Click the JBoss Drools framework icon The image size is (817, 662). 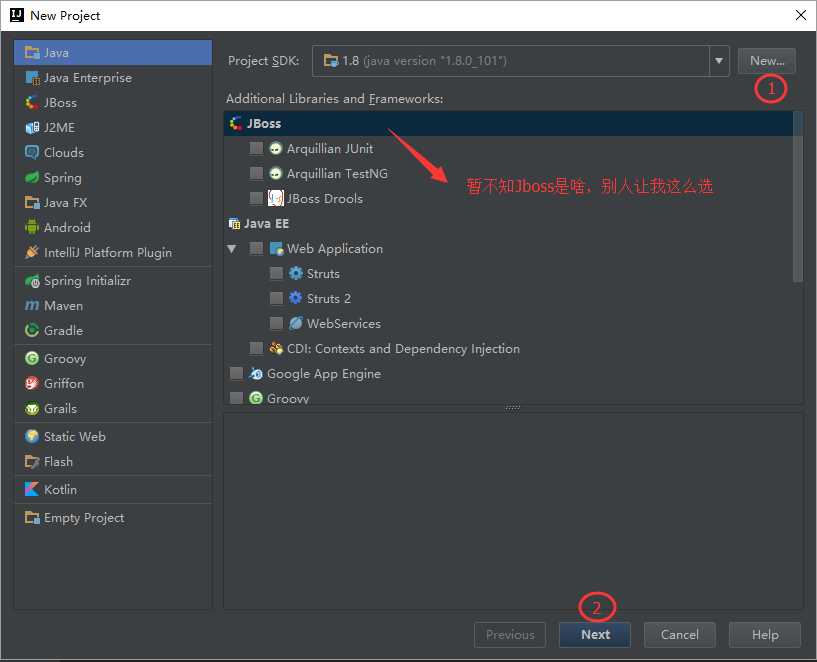[x=276, y=198]
